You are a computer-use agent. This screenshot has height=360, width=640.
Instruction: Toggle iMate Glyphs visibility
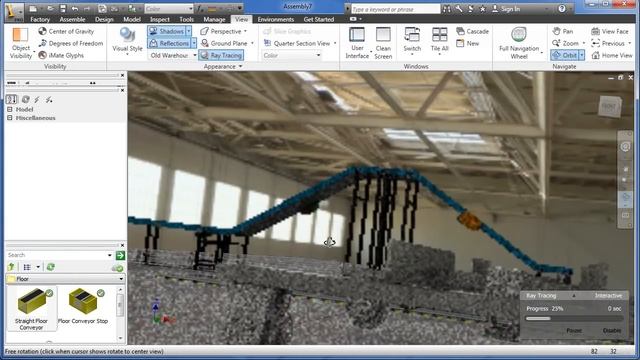pyautogui.click(x=61, y=55)
